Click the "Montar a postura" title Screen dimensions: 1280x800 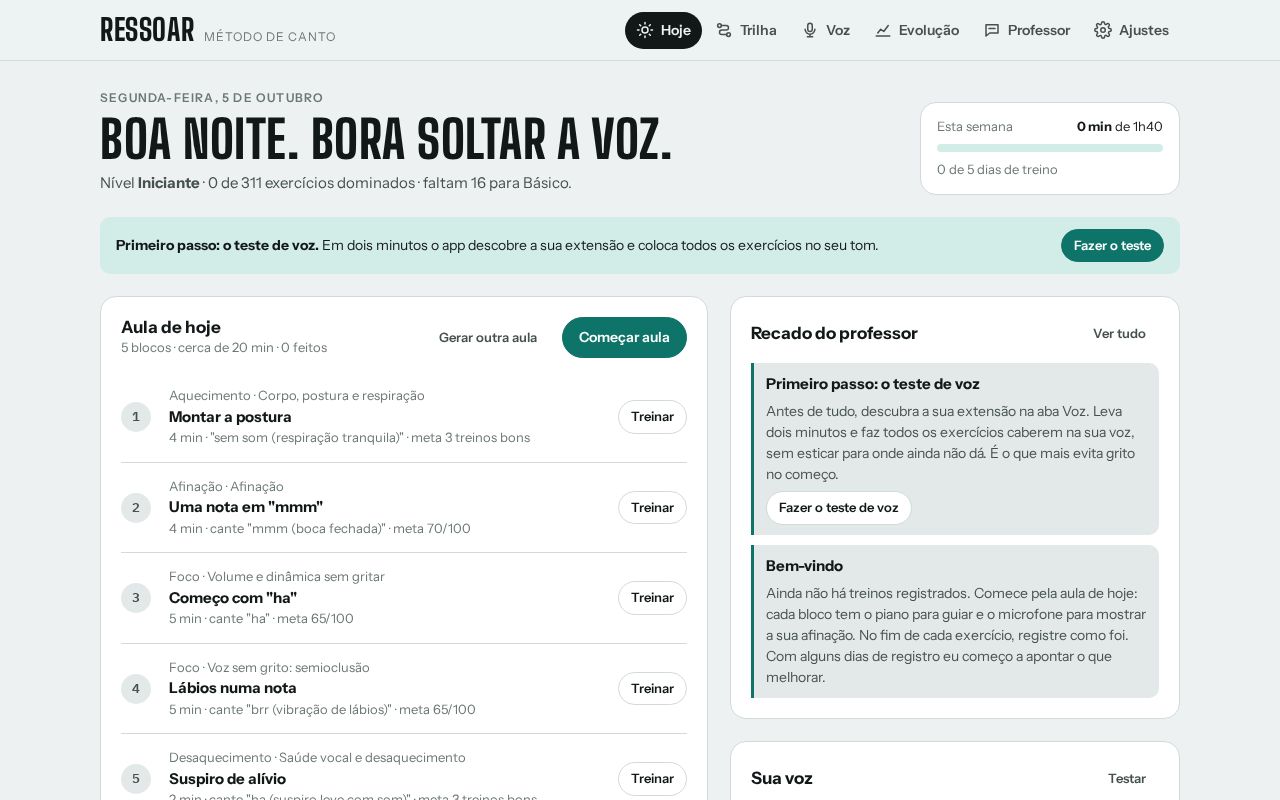pyautogui.click(x=230, y=417)
